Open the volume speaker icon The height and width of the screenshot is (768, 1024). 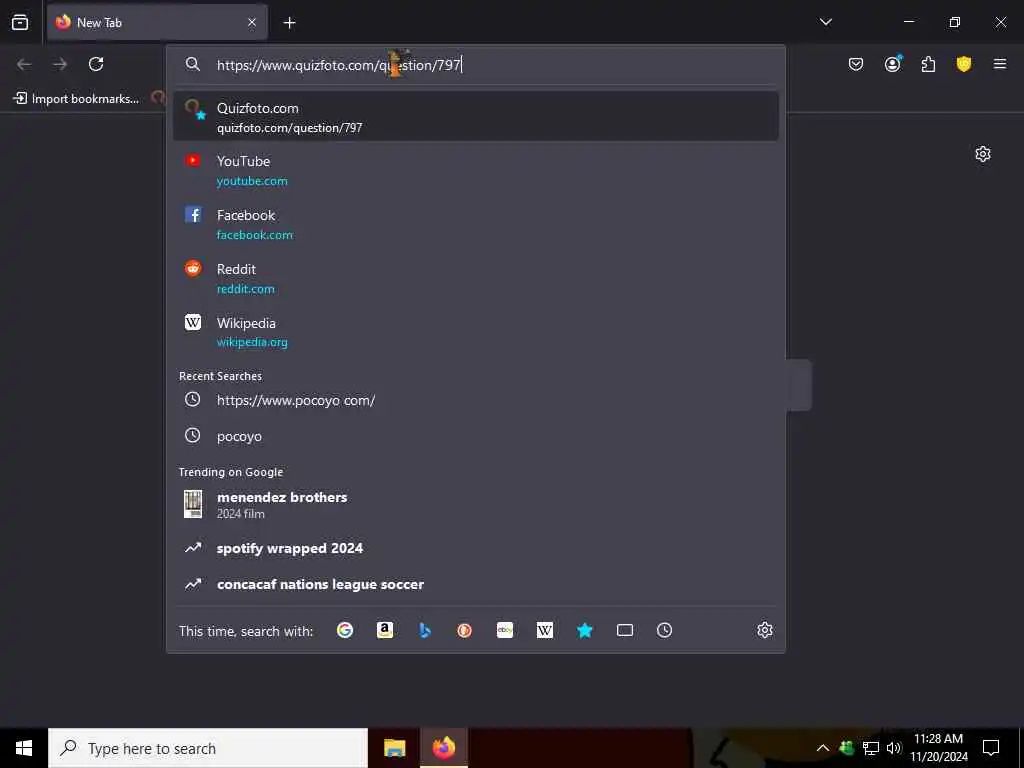tap(893, 748)
